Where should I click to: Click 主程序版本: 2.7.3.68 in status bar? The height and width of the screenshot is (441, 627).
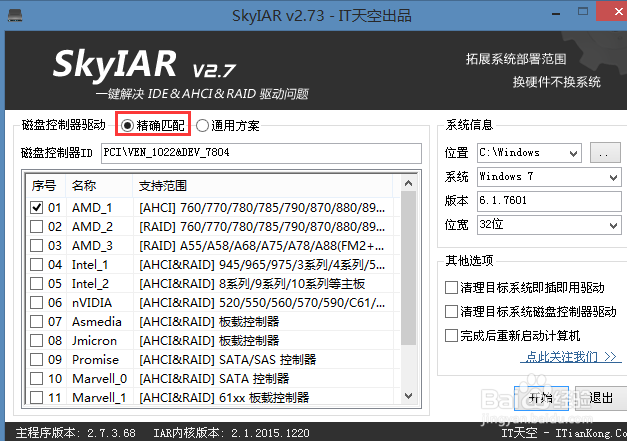coord(76,433)
